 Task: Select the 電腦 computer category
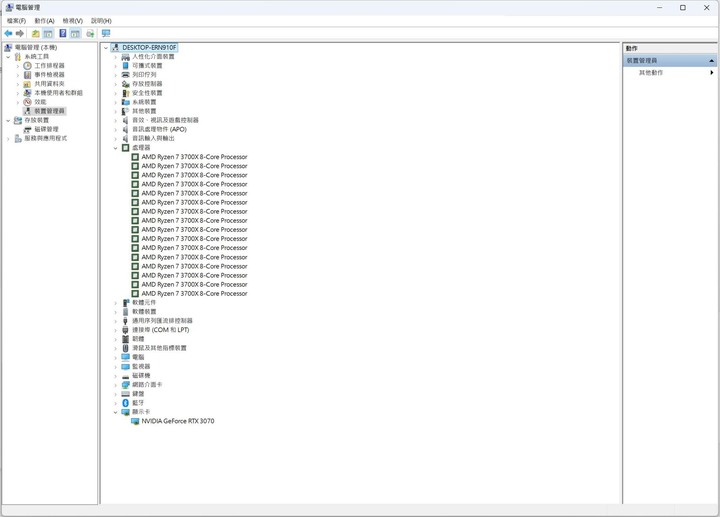pyautogui.click(x=138, y=357)
